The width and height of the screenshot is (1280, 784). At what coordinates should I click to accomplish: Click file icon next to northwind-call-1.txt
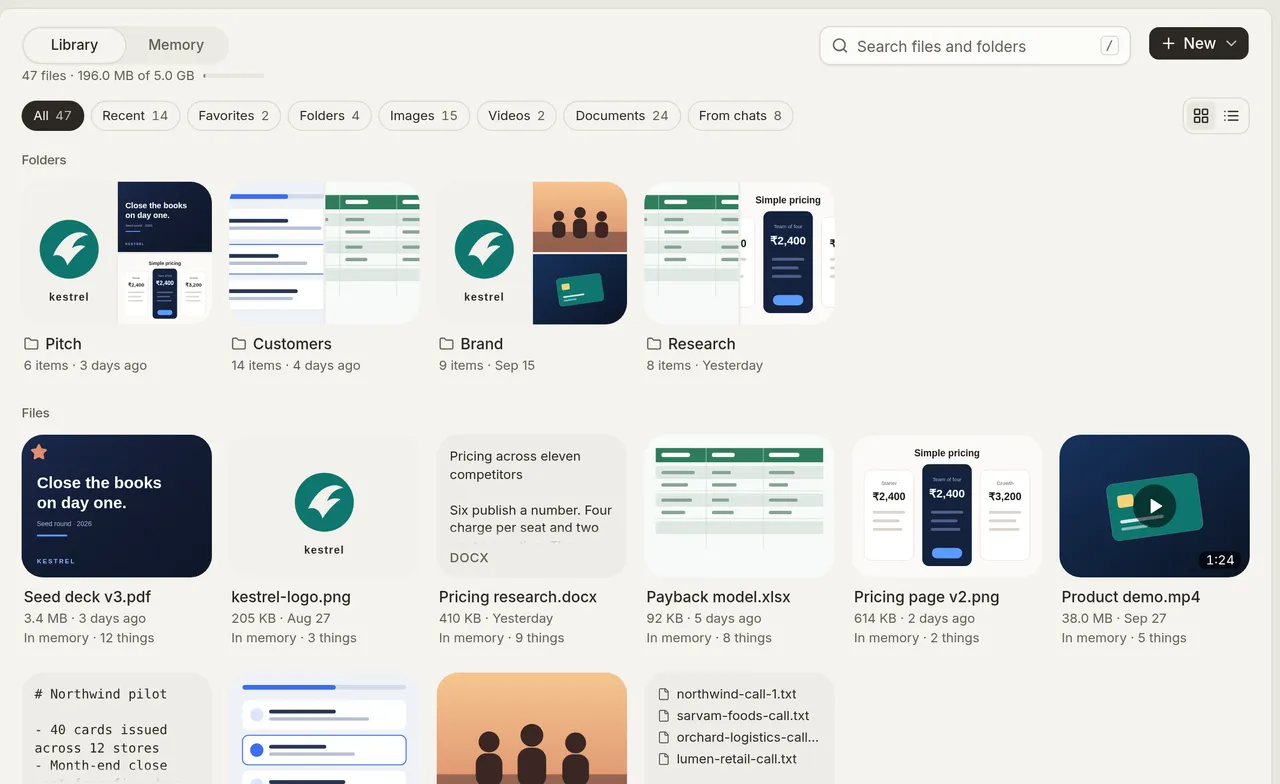pyautogui.click(x=663, y=694)
